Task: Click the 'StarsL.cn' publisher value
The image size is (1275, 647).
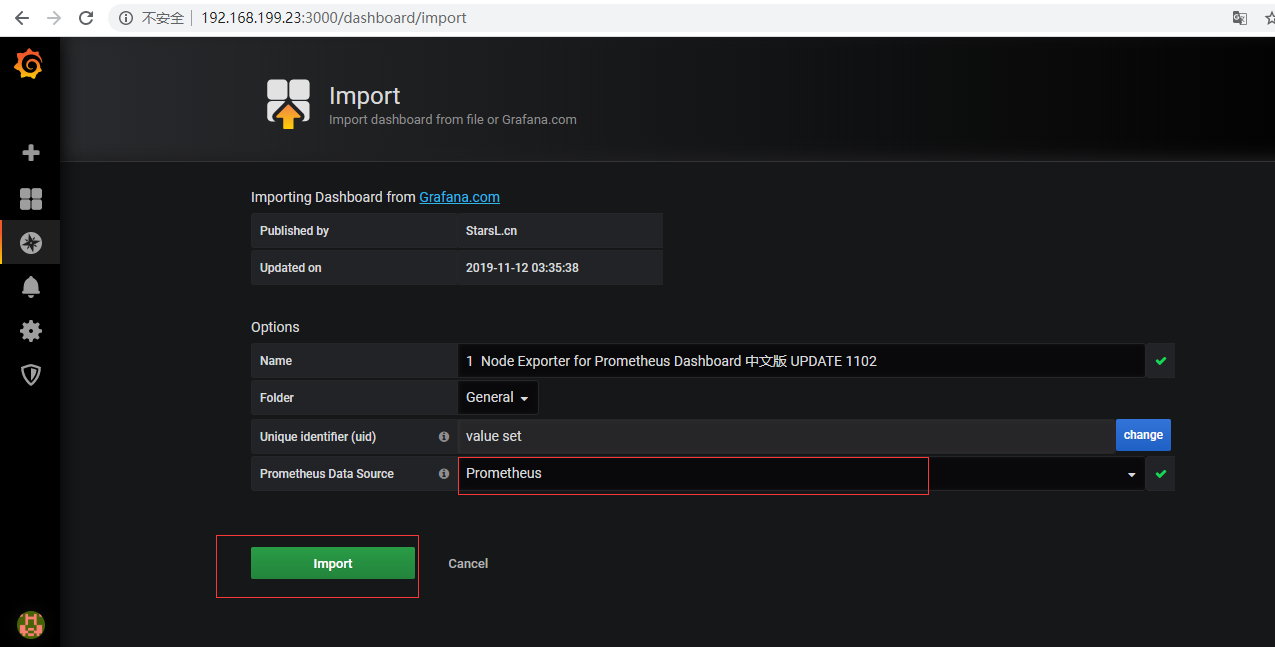Action: click(x=491, y=231)
